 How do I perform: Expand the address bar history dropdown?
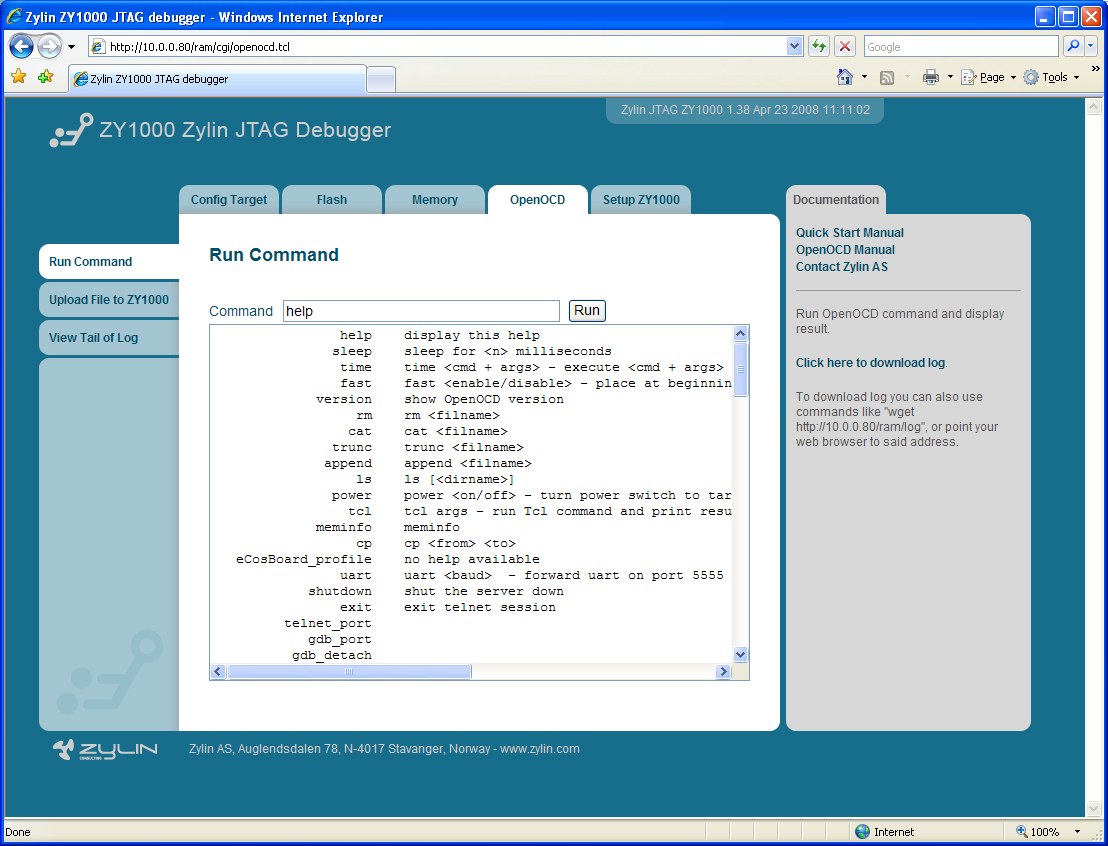pyautogui.click(x=794, y=47)
